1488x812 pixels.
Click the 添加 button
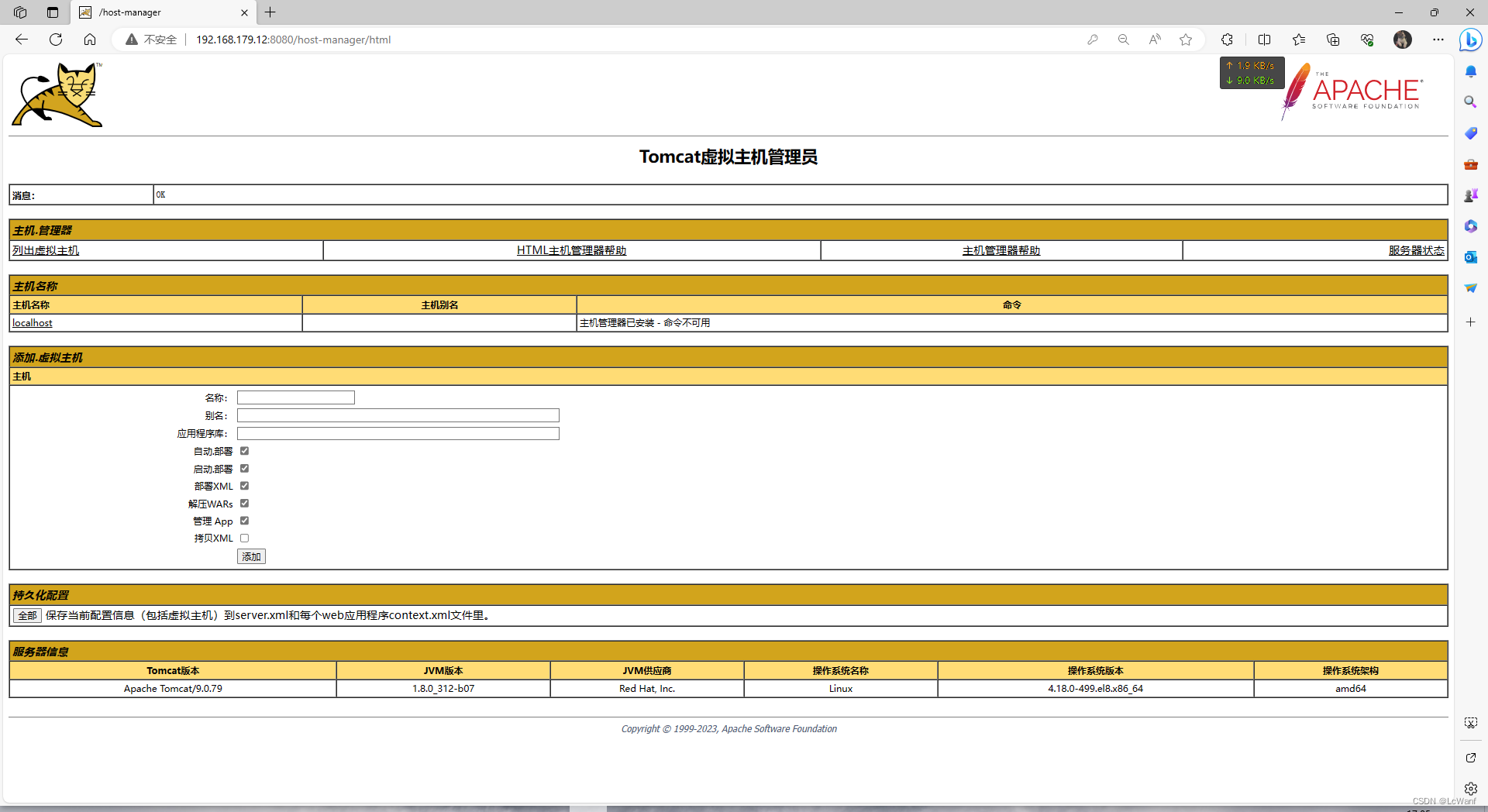[x=251, y=556]
